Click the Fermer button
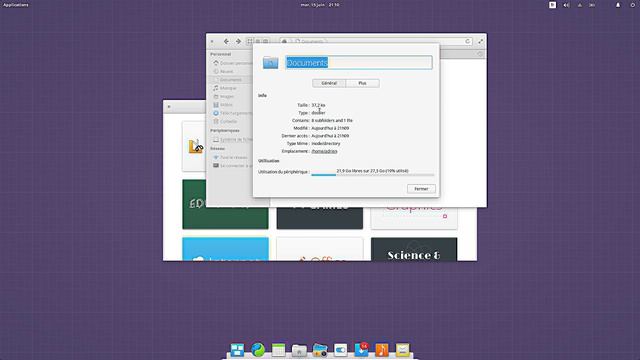640x360 pixels. tap(421, 189)
